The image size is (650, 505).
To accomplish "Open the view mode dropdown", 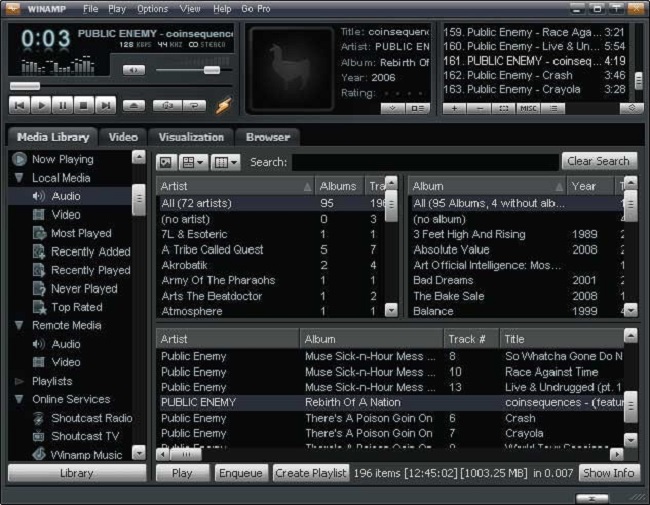I will point(193,163).
